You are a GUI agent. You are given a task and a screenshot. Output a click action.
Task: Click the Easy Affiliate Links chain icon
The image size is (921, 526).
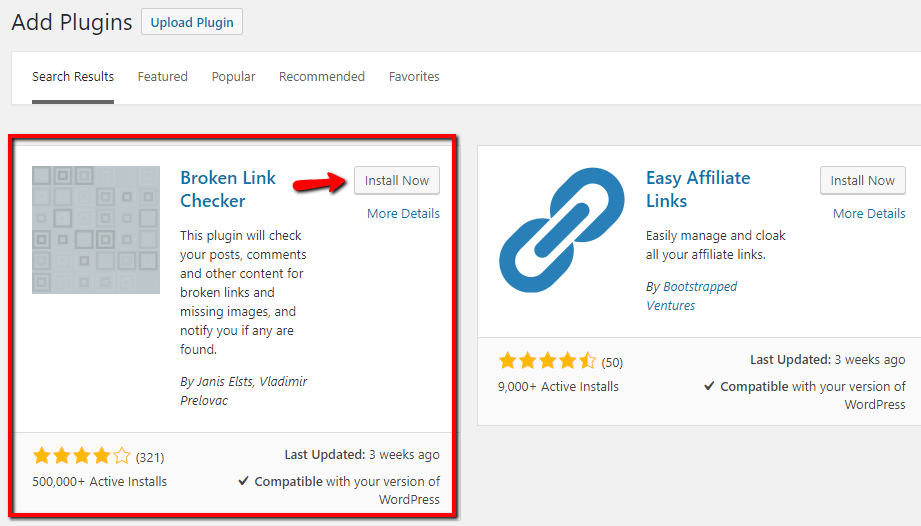point(562,230)
